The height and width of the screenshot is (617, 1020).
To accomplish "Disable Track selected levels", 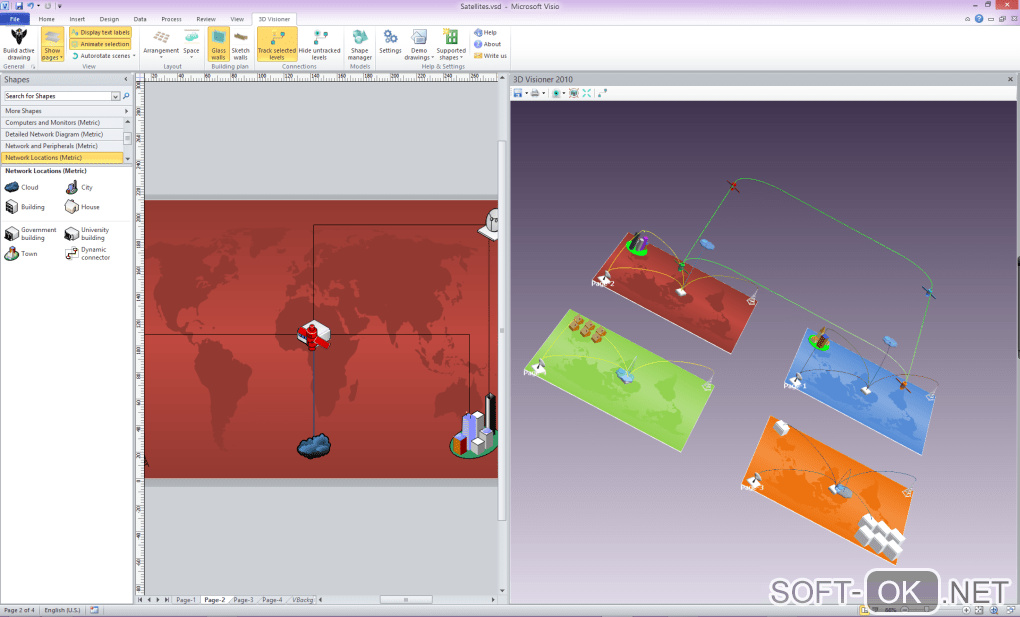I will 277,46.
